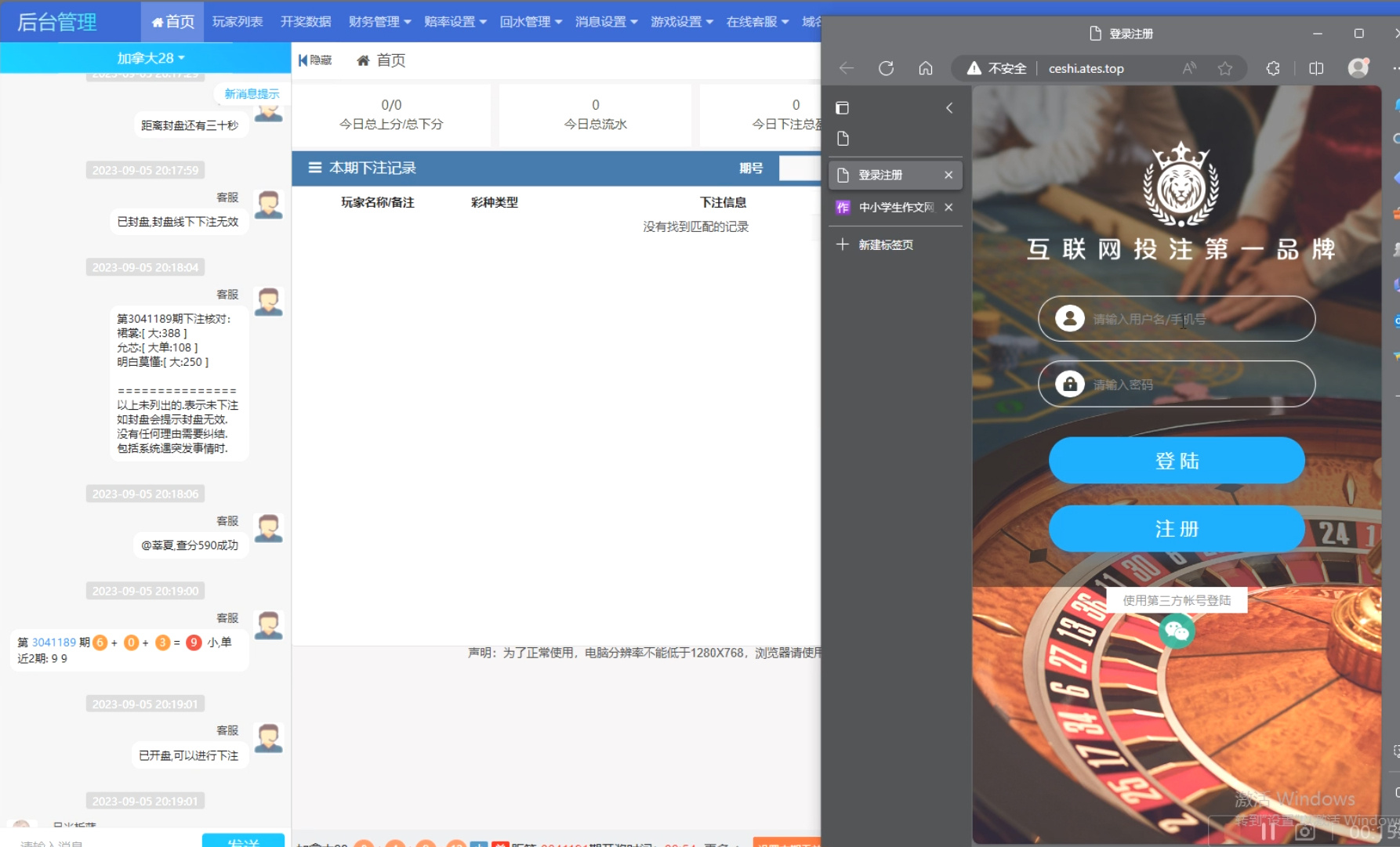The height and width of the screenshot is (847, 1400).
Task: Go to the browser home page icon
Action: [926, 68]
